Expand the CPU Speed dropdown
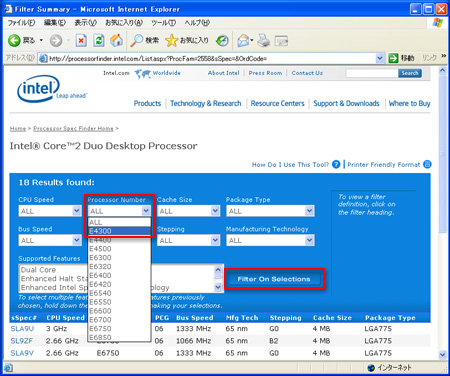The width and height of the screenshot is (450, 376). tap(50, 211)
